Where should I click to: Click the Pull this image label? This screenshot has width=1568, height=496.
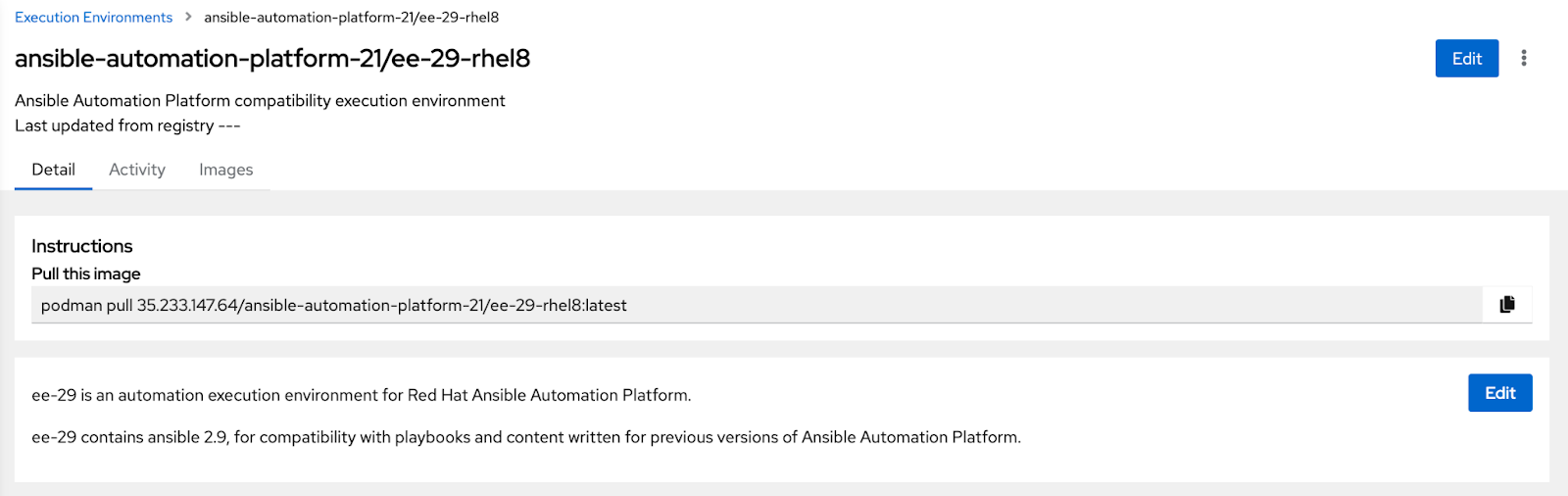pos(86,273)
